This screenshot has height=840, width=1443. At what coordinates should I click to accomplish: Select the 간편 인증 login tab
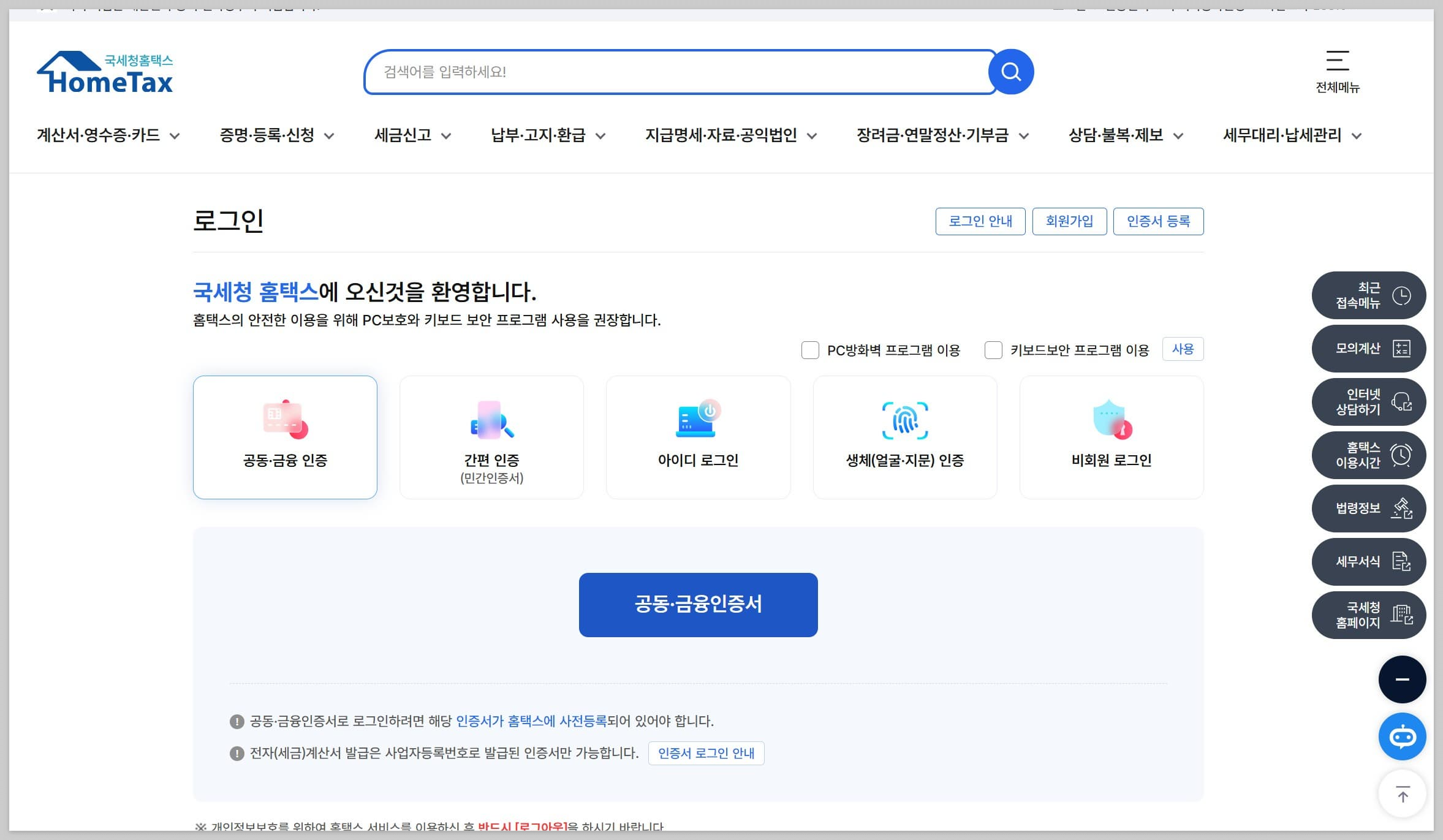point(491,437)
